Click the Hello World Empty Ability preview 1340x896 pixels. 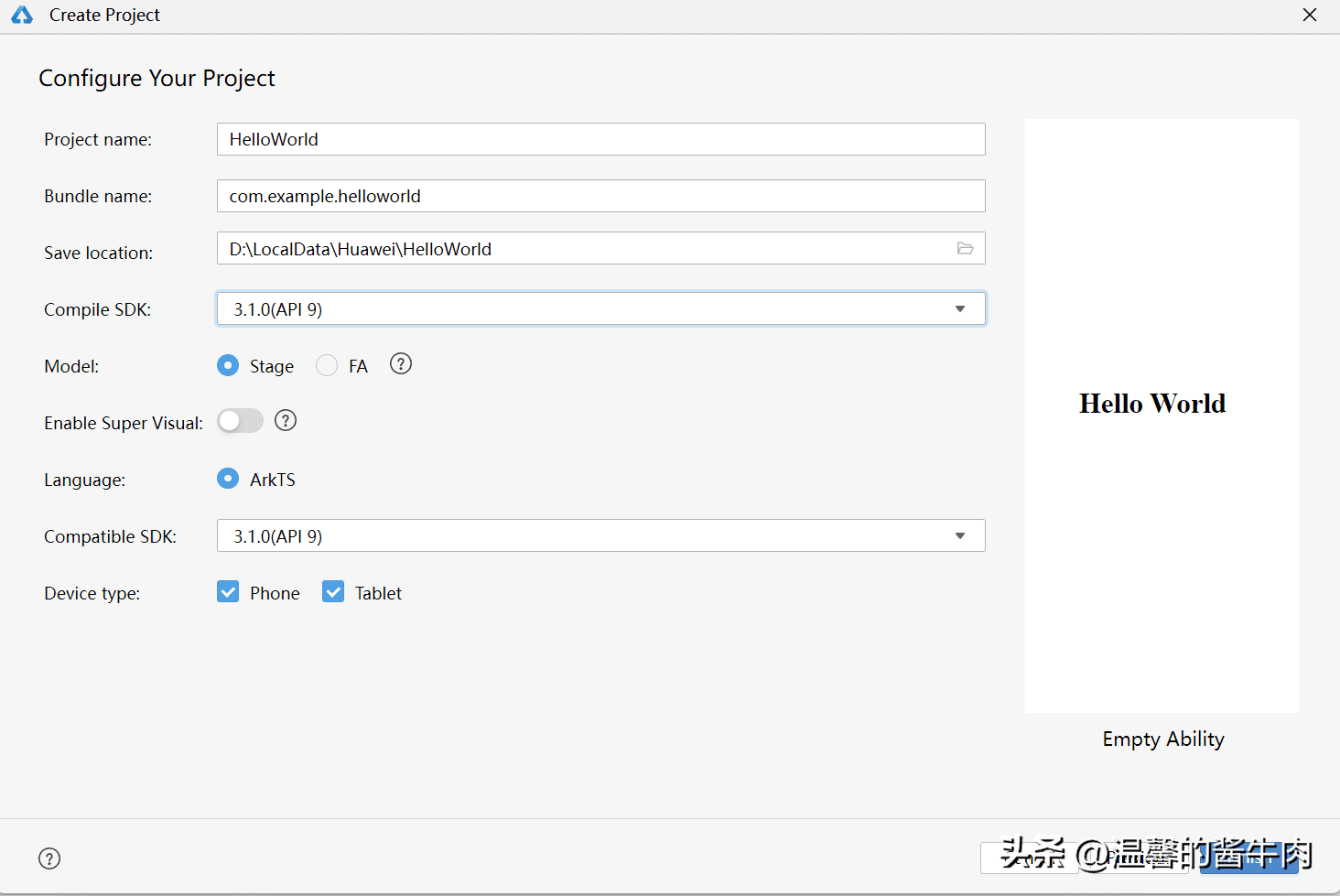[x=1161, y=416]
